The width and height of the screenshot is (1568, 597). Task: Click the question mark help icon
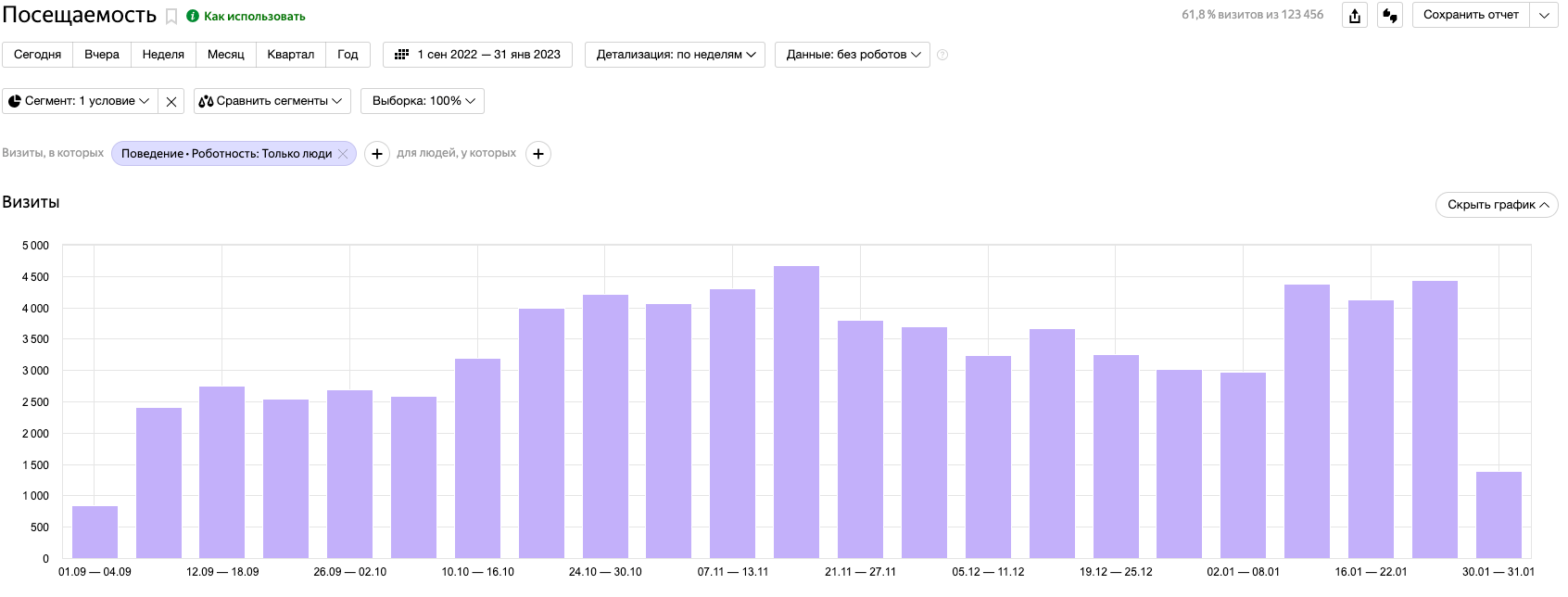point(942,55)
